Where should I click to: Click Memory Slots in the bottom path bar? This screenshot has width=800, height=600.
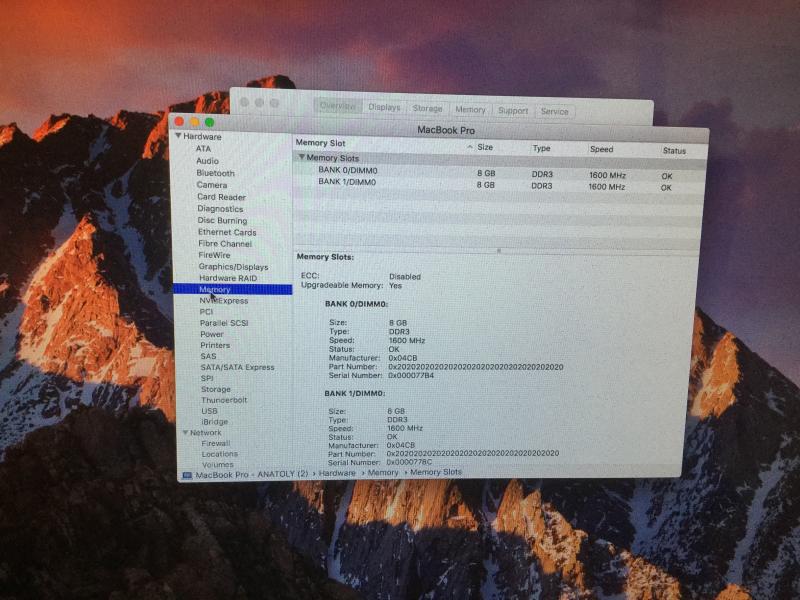436,472
